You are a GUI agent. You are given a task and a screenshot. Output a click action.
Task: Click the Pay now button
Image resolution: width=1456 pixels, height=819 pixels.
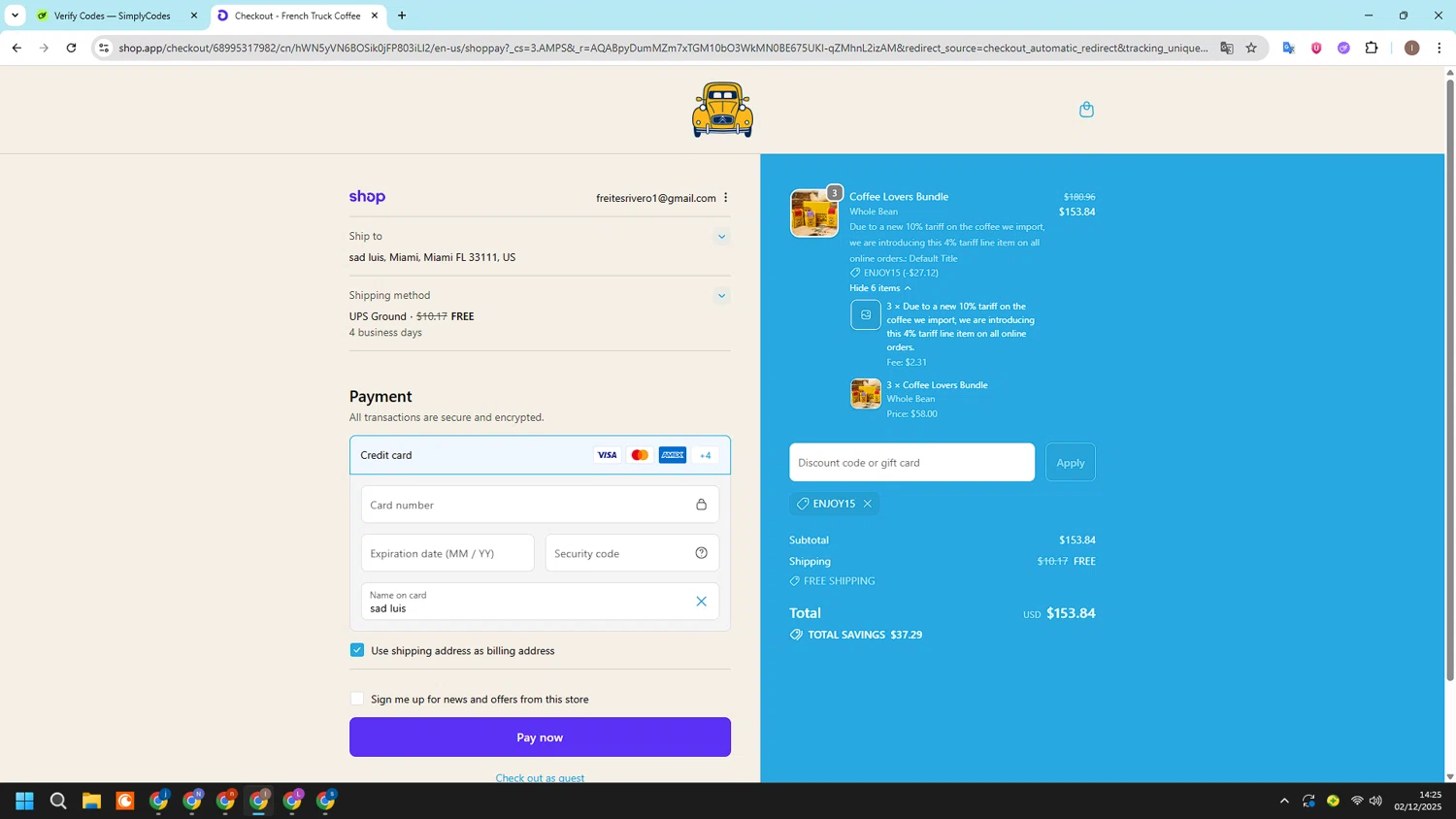click(x=540, y=737)
